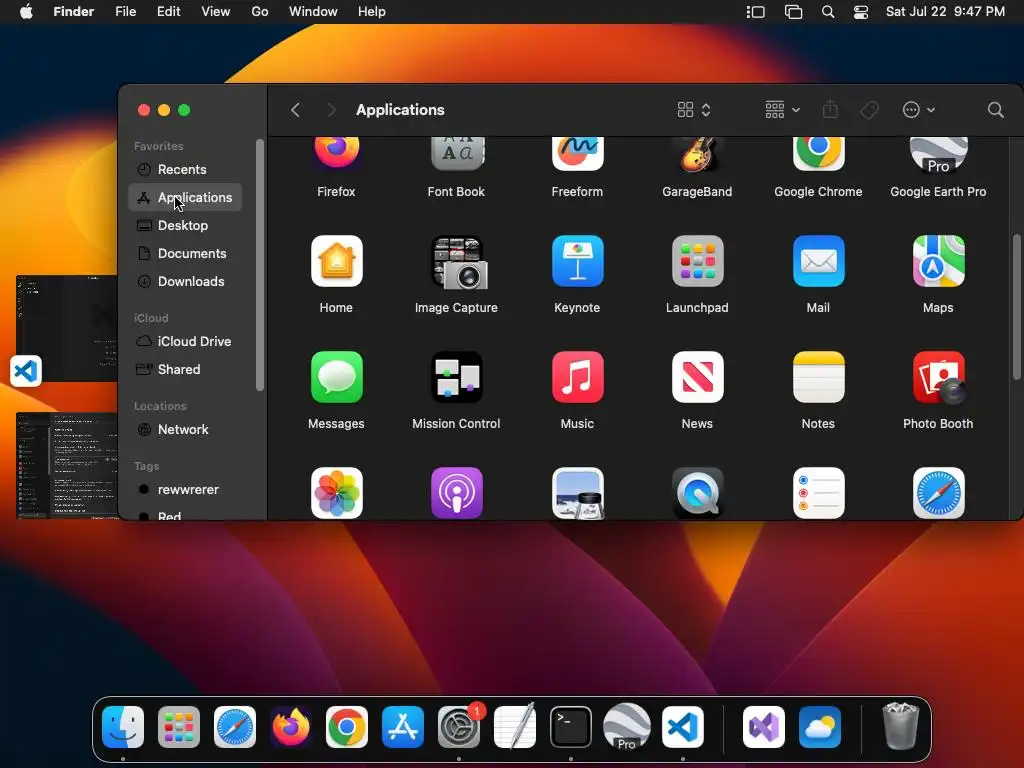Open App Store from the Dock
Image resolution: width=1024 pixels, height=768 pixels.
tap(403, 727)
